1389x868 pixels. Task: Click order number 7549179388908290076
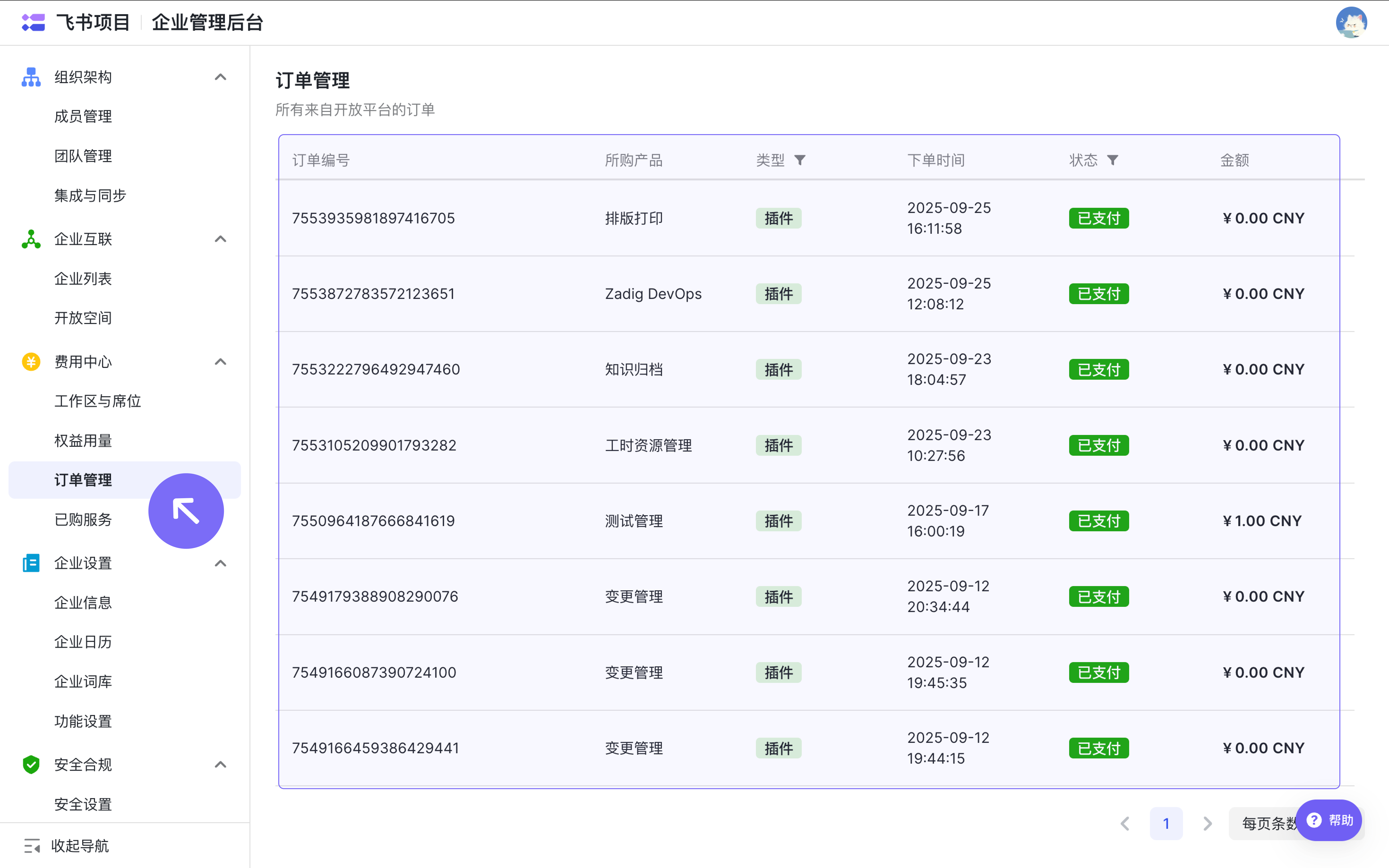pyautogui.click(x=375, y=596)
